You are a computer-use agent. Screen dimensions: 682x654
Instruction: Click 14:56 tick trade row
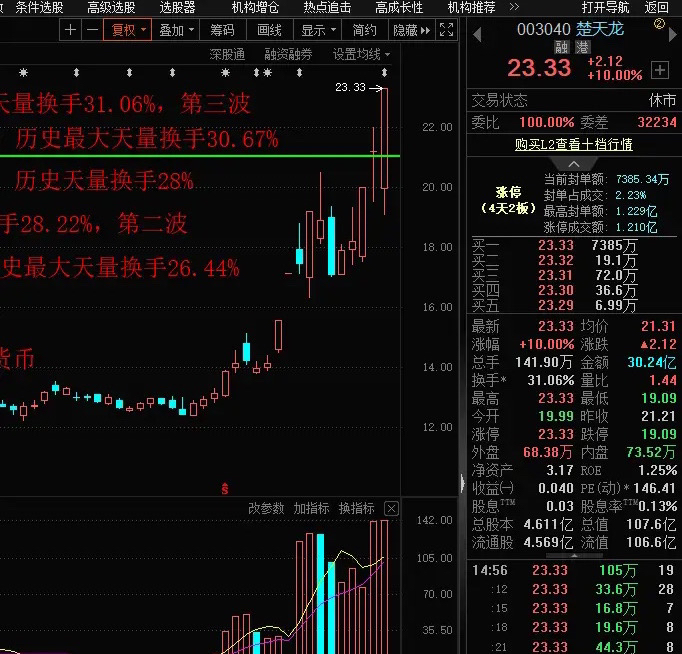[574, 570]
